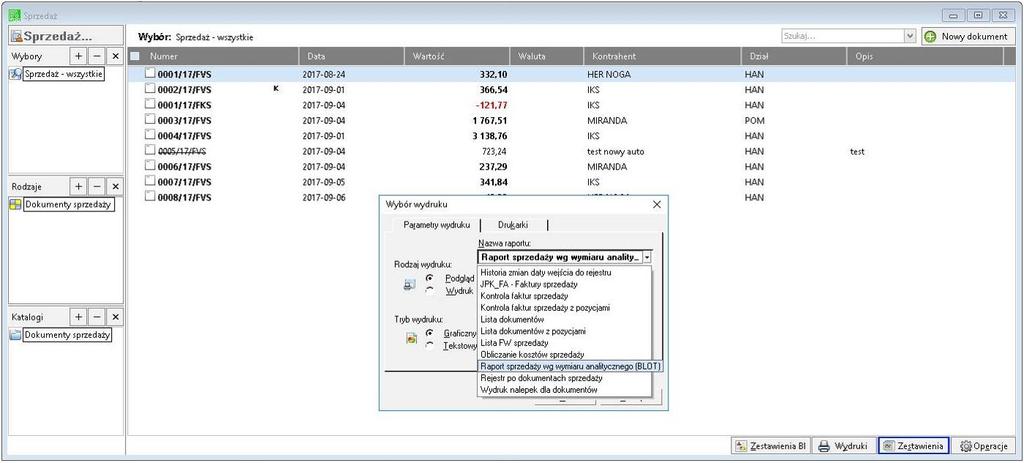Screen dimensions: 1024x463
Task: Tick checkbox for document 0004/17/FVS
Action: click(x=150, y=136)
